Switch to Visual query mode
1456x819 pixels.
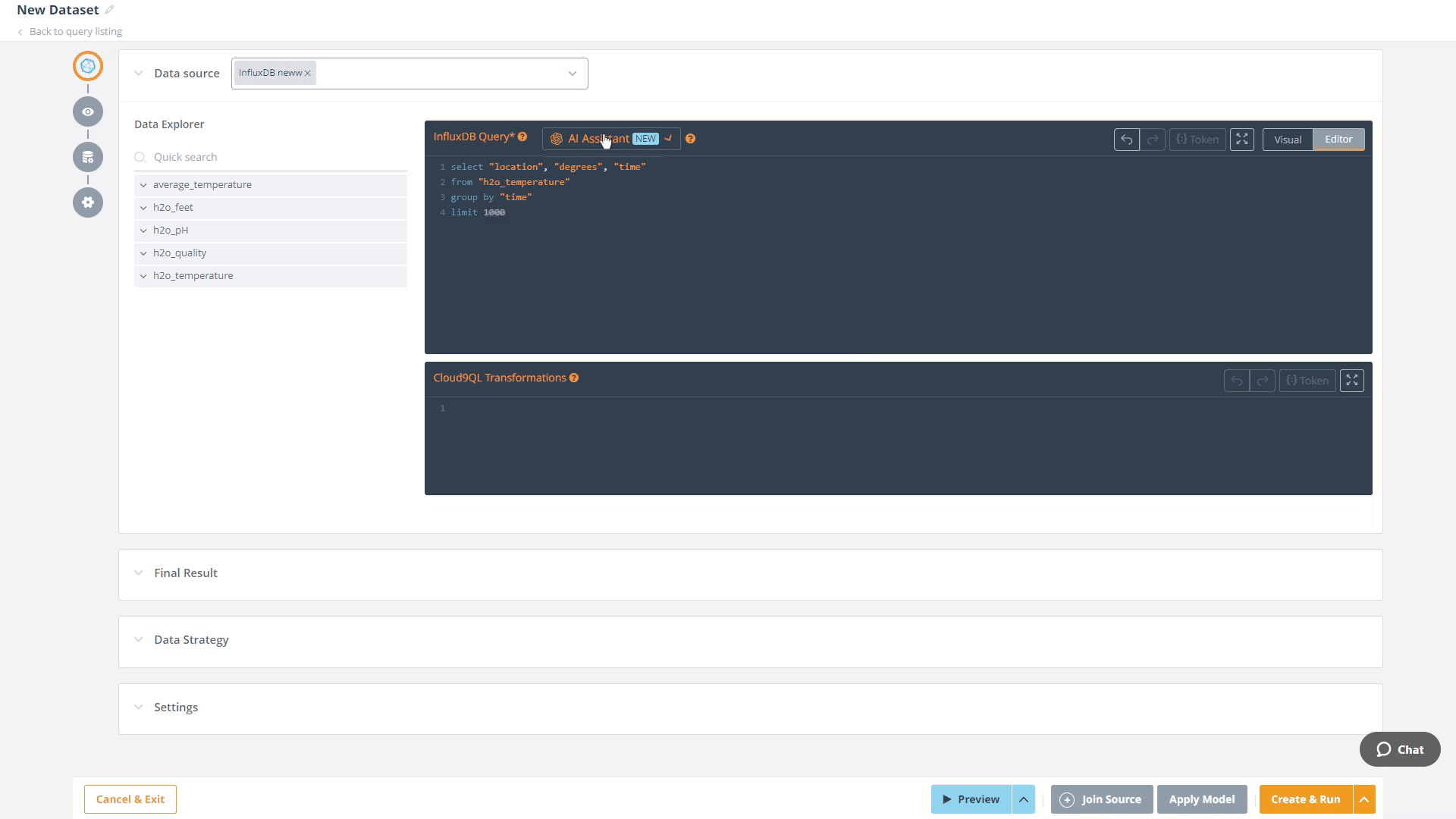[1289, 139]
